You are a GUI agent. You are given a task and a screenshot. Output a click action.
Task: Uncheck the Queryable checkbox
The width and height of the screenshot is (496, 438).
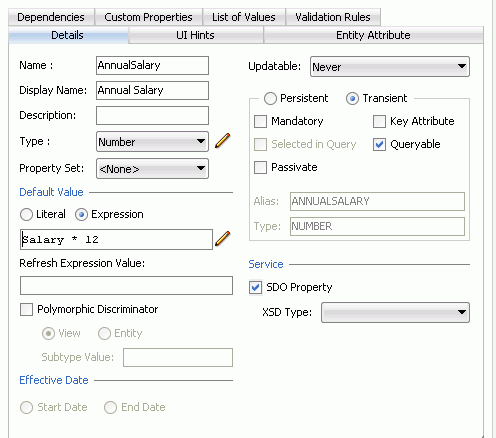tap(379, 144)
